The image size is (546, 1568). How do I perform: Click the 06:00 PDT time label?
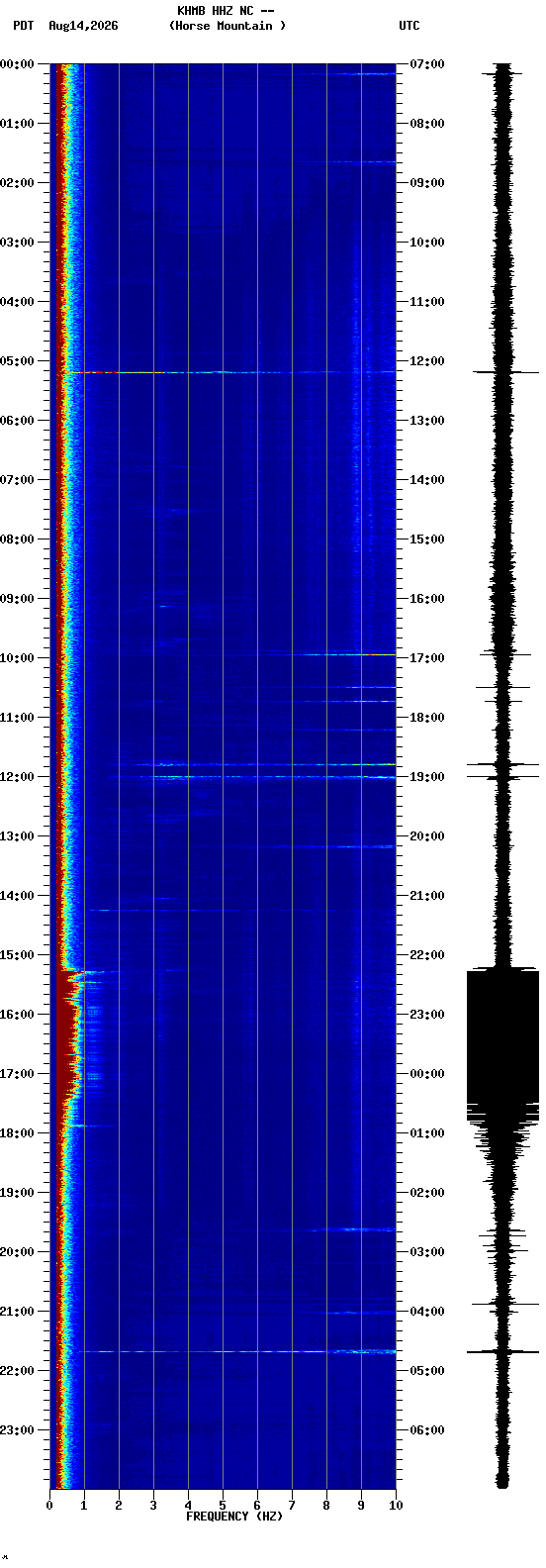(x=18, y=421)
